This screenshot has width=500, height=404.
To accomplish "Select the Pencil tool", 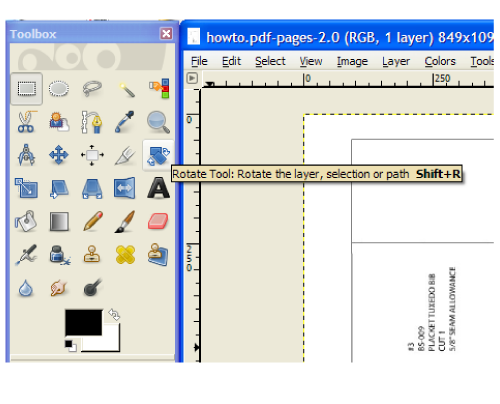I will [93, 221].
